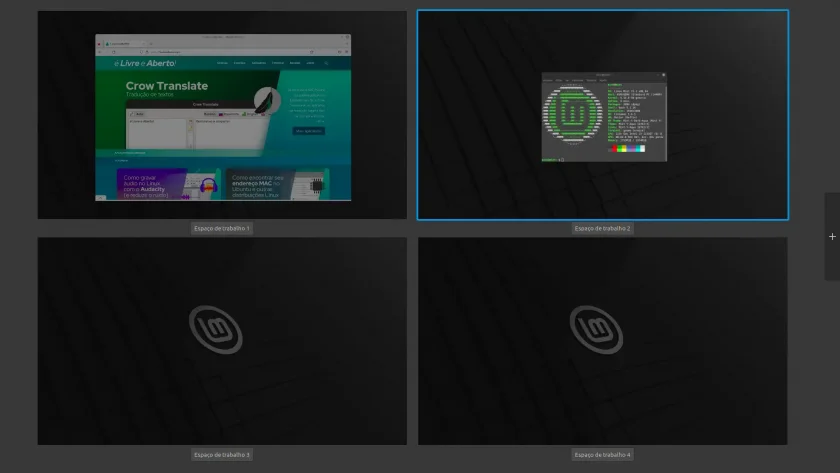Click the 'Espaço de trabalho 3' label
The height and width of the screenshot is (473, 840).
point(222,455)
